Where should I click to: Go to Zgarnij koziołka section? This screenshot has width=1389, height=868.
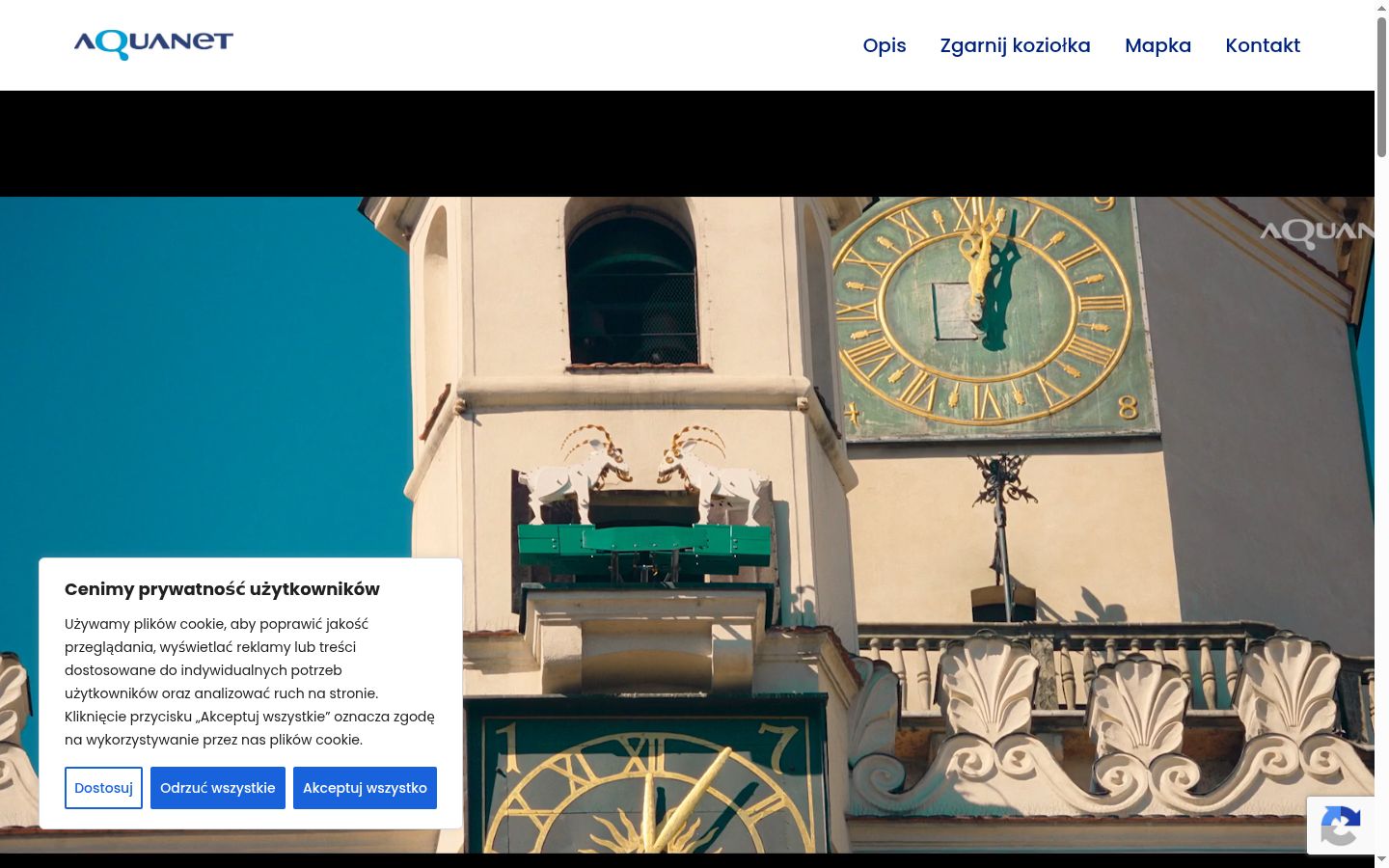pos(1016,45)
